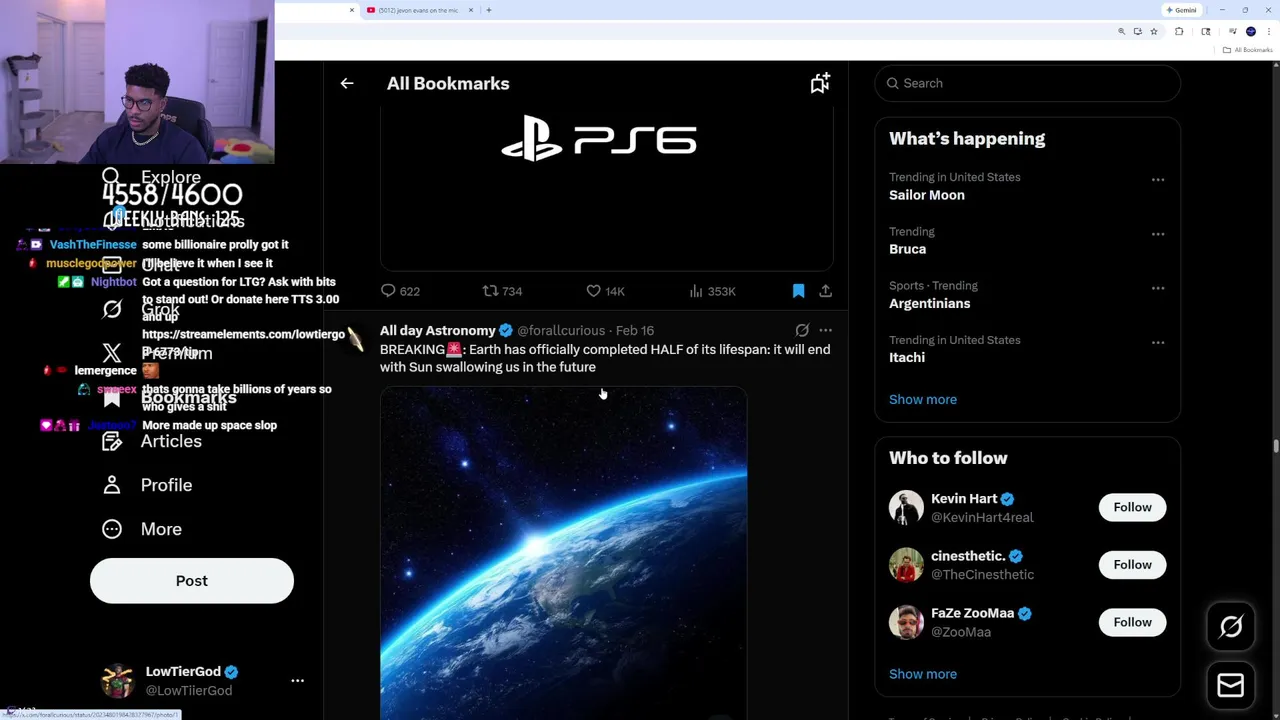Open Profile in the sidebar

click(x=147, y=485)
